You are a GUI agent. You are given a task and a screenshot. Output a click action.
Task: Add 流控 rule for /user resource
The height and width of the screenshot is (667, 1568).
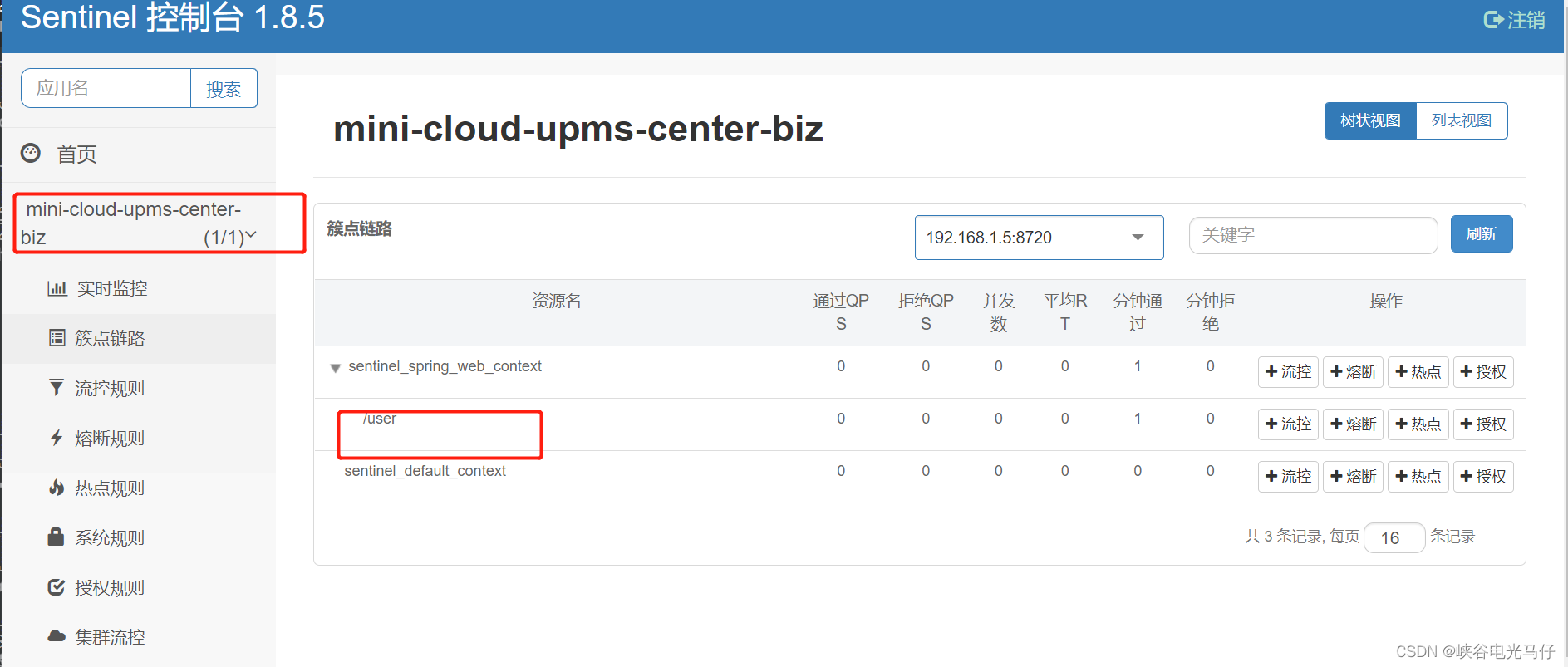click(x=1288, y=424)
